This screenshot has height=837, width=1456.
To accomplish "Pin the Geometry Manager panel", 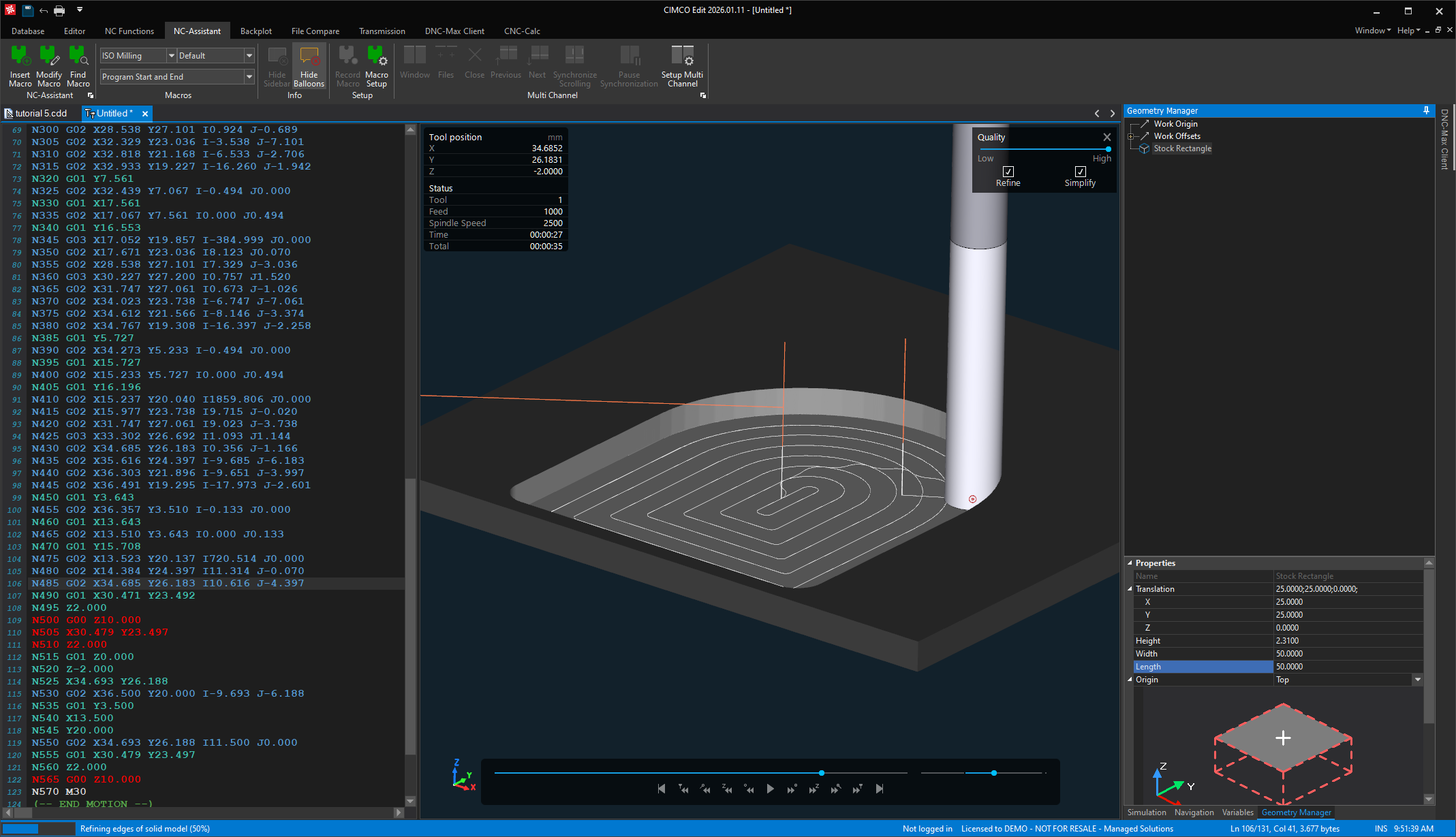I will [1426, 110].
